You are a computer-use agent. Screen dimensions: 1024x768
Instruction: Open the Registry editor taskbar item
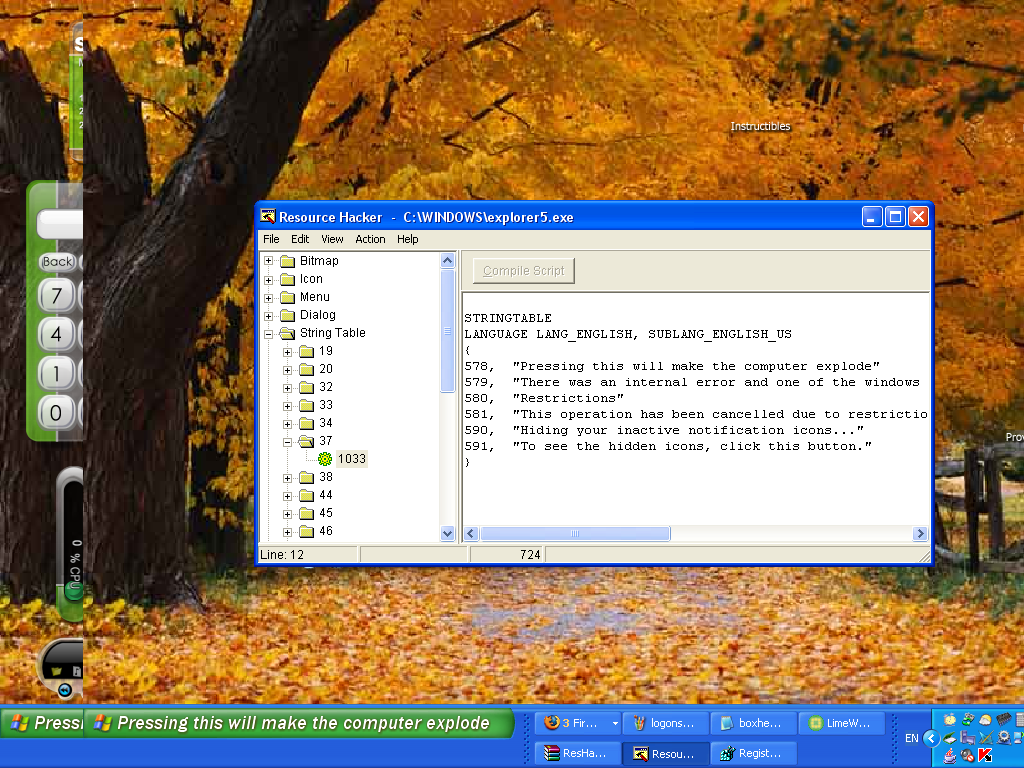tap(752, 753)
